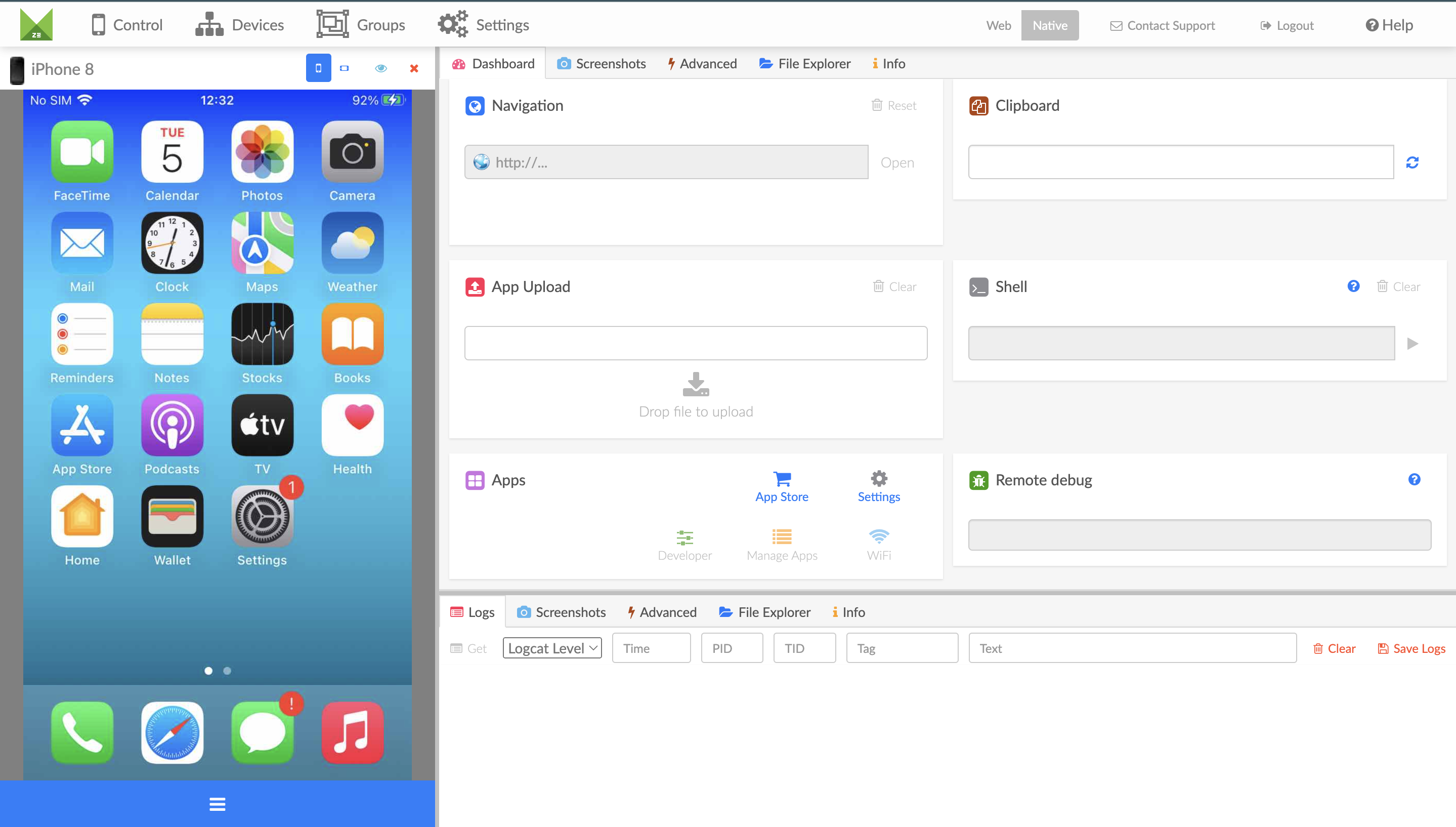Open Remote debug help icon
Viewport: 1456px width, 827px height.
coord(1414,479)
